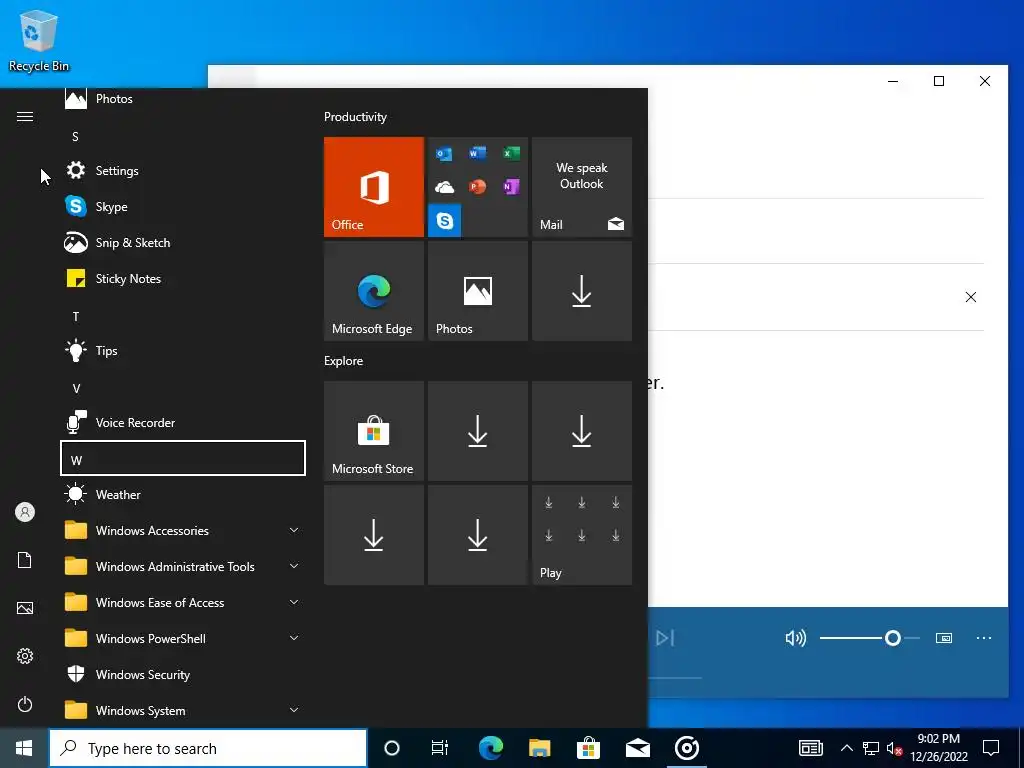Viewport: 1024px width, 768px height.
Task: Launch Skype from the app list
Action: click(183, 206)
